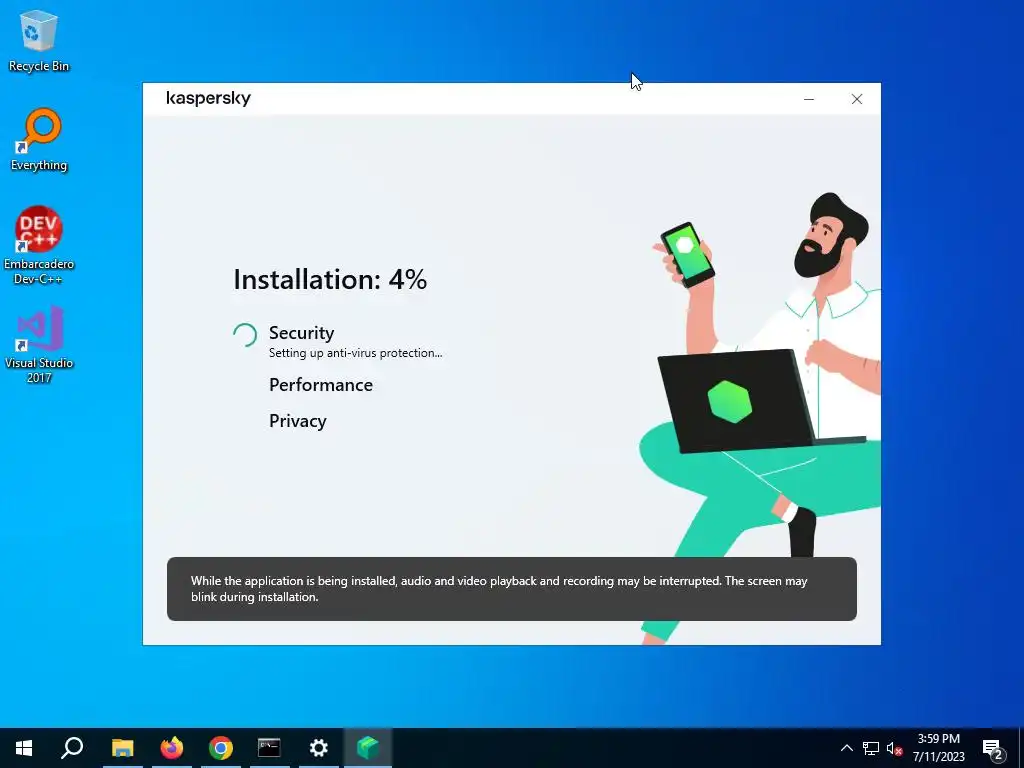The image size is (1024, 768).
Task: Select the Everything search shortcut icon
Action: click(x=39, y=140)
